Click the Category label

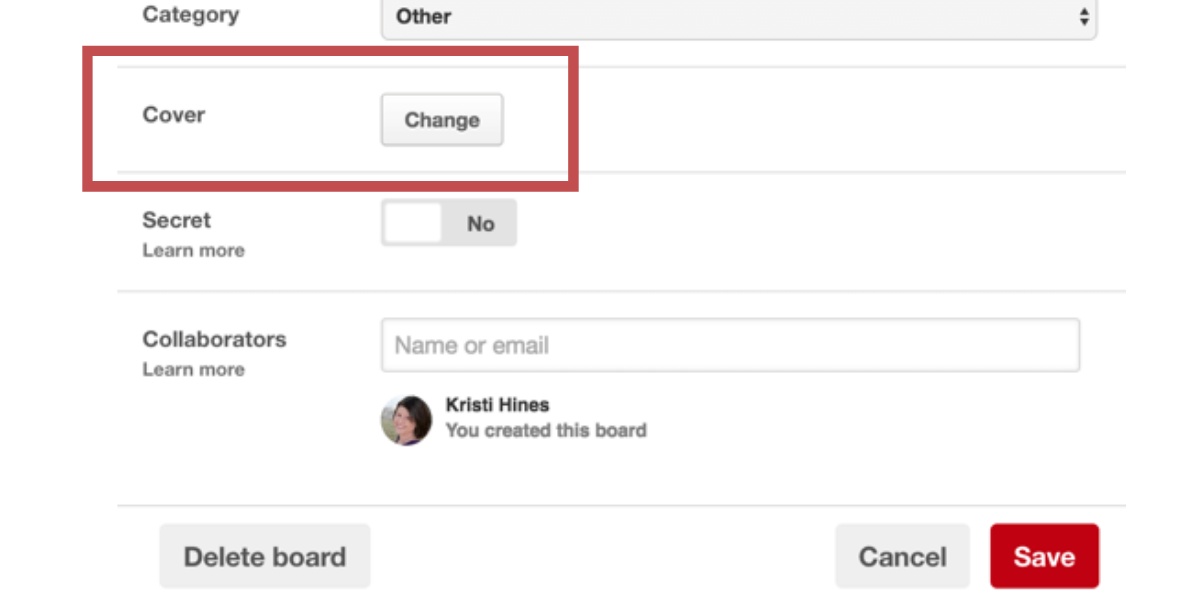point(191,15)
